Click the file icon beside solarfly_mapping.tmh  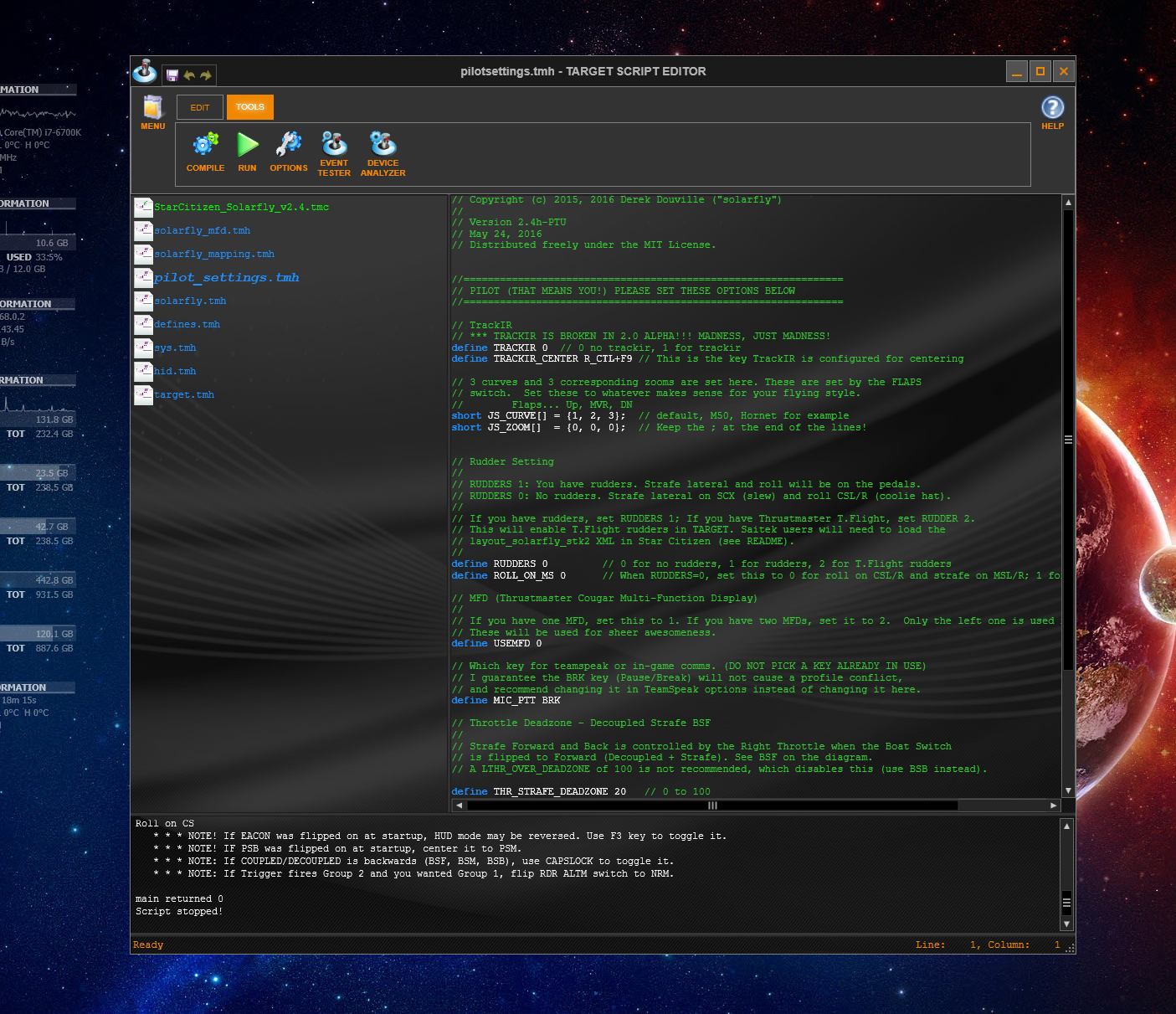144,254
